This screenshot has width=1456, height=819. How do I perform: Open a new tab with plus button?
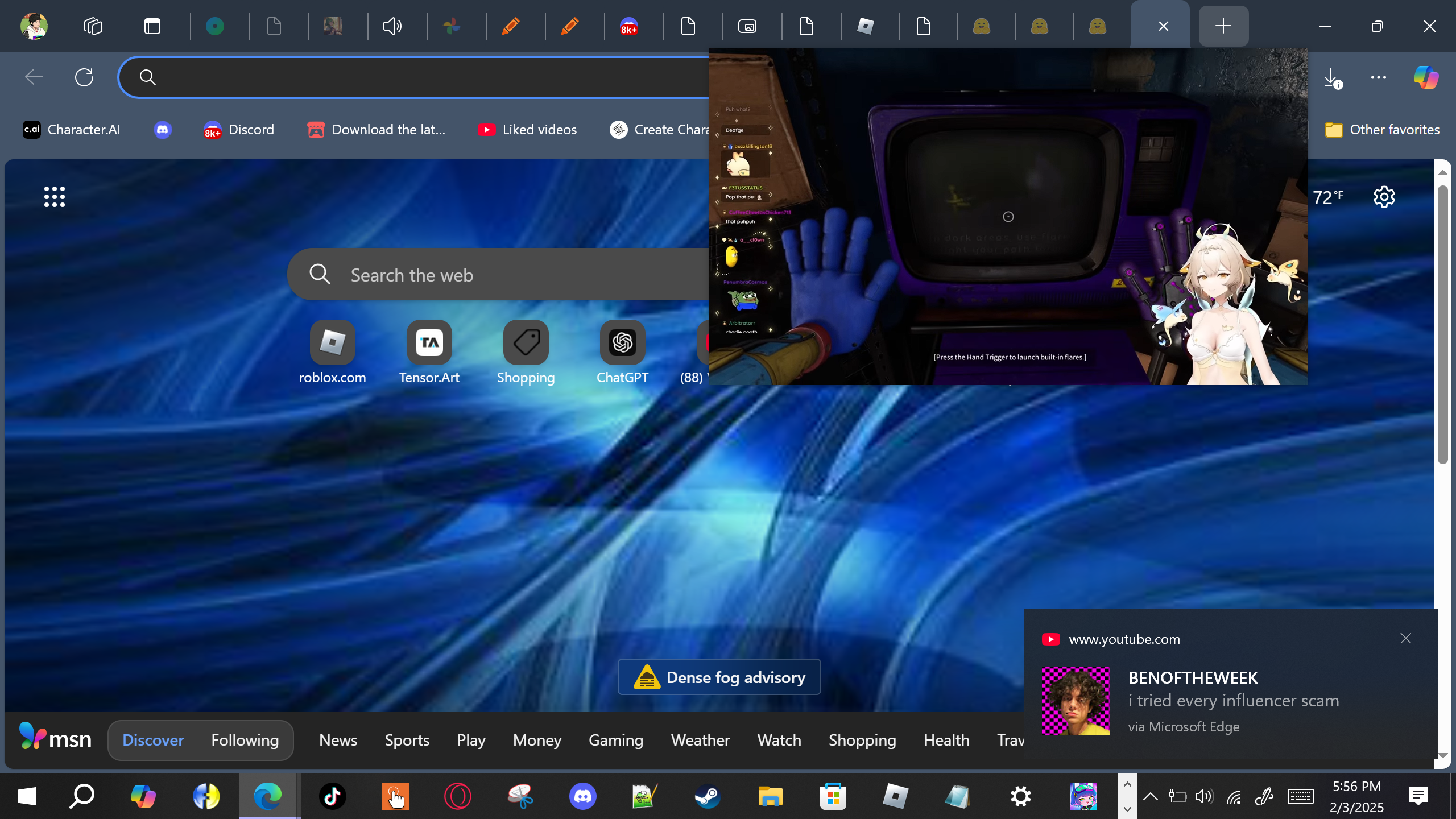click(1223, 26)
